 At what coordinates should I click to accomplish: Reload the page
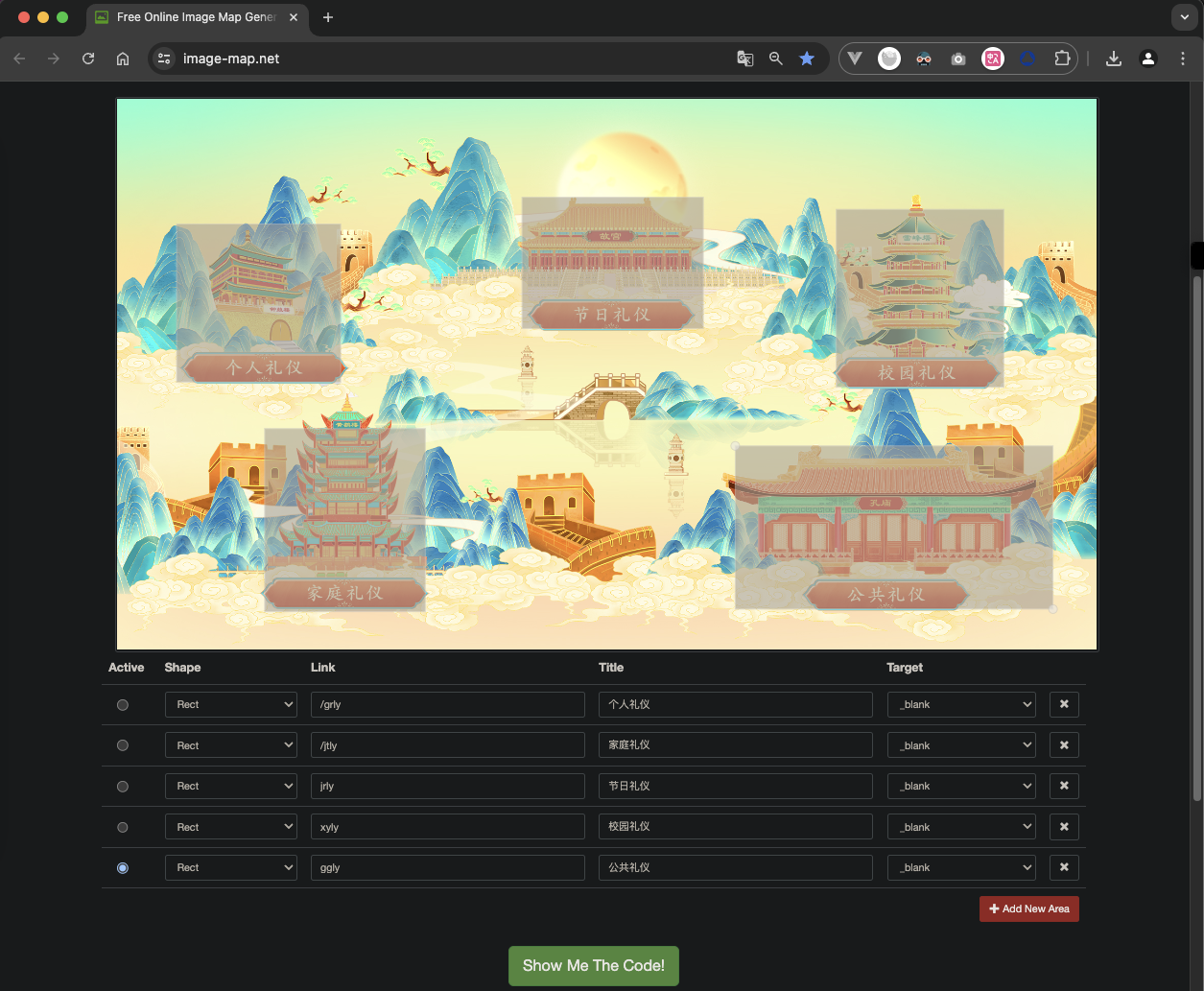coord(88,59)
